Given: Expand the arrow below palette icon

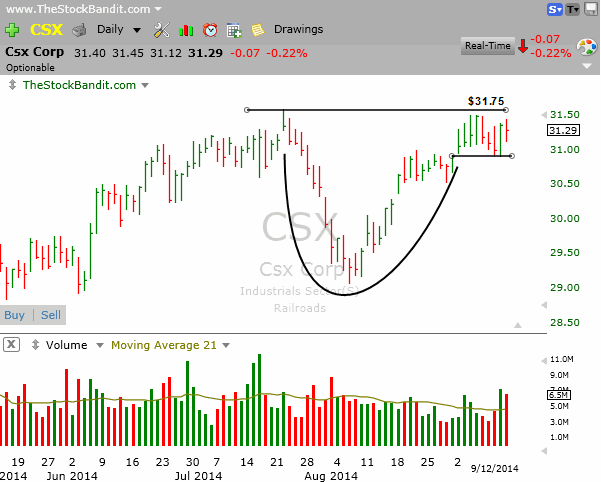Looking at the screenshot, I should tap(587, 66).
